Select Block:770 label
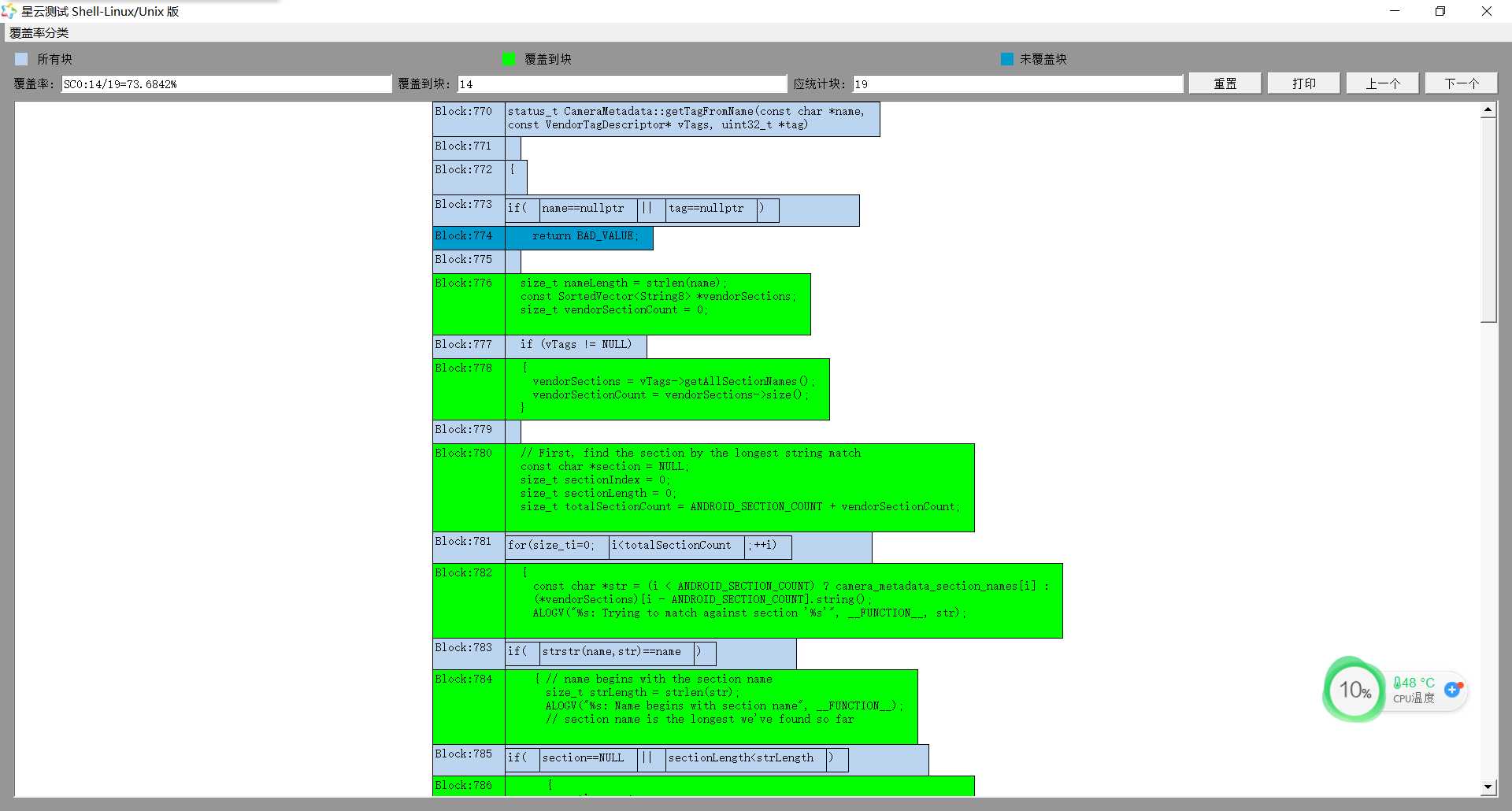1512x811 pixels. click(469, 119)
